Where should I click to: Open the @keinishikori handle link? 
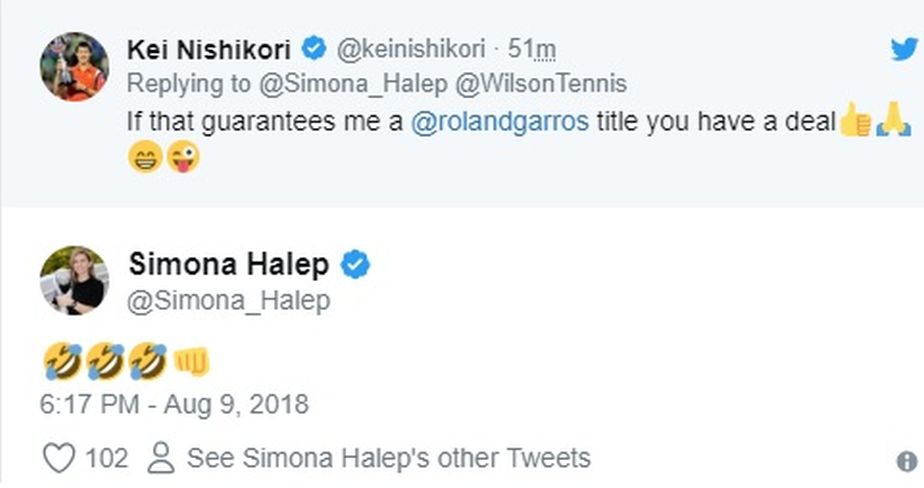tap(415, 48)
